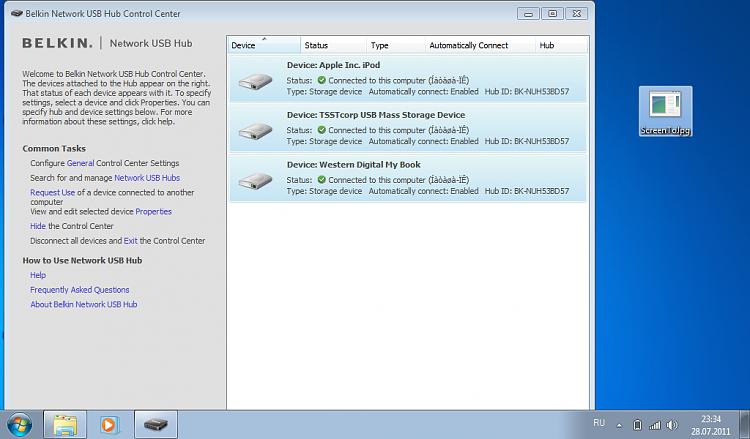Sort by Automatically Connect column header

480,45
